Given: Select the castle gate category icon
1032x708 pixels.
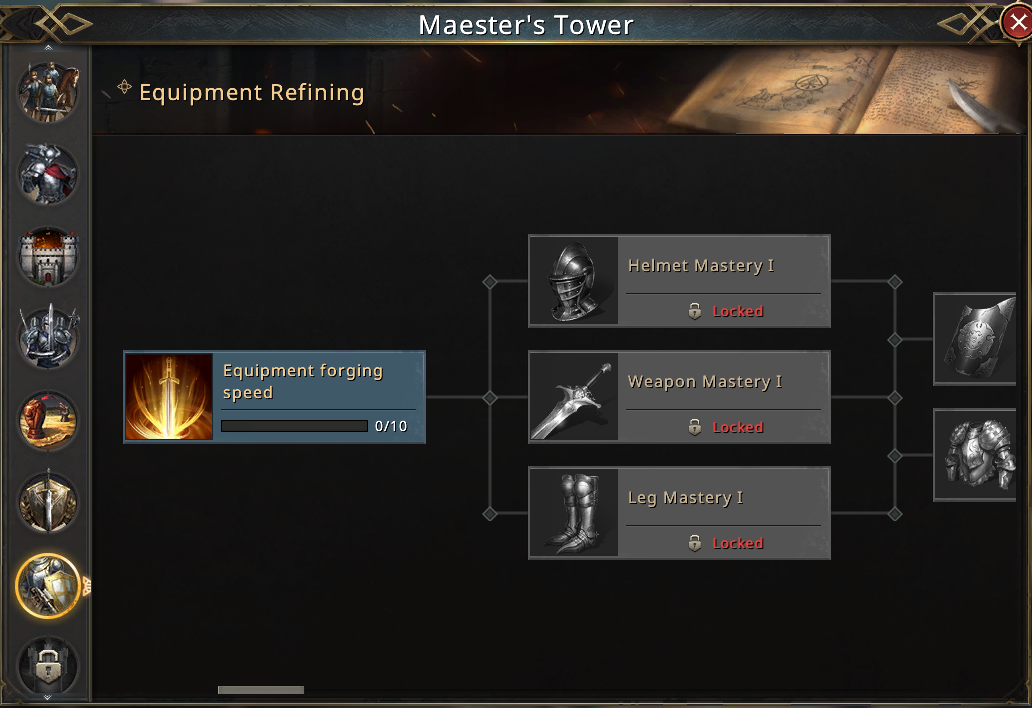Looking at the screenshot, I should pyautogui.click(x=48, y=256).
